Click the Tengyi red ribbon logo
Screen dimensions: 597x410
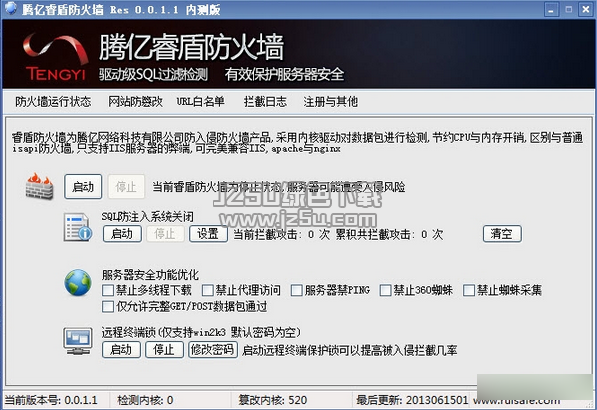56,57
